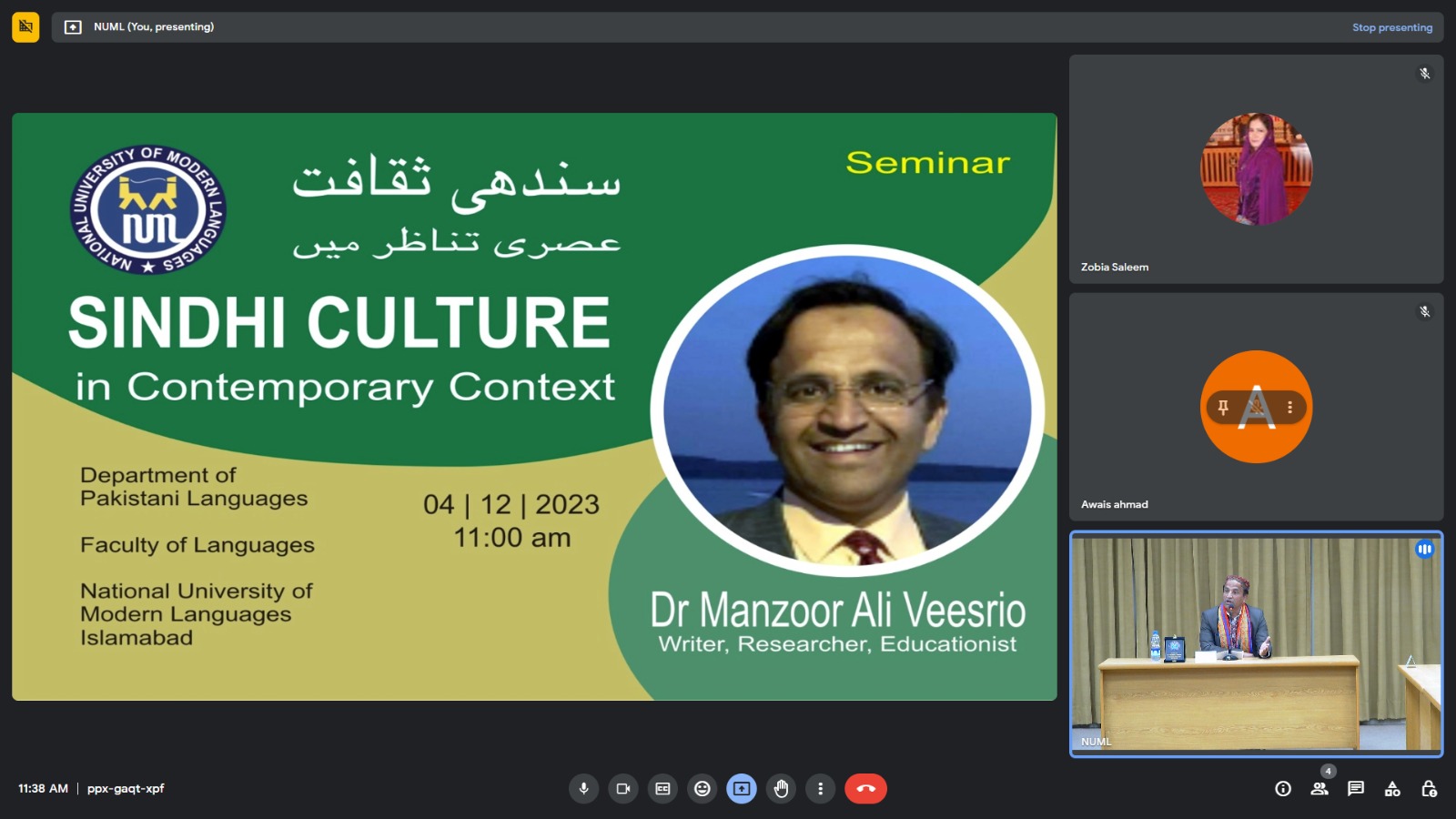Click muted mic icon on Zobia Saleem tile
Image resolution: width=1456 pixels, height=819 pixels.
coord(1425,74)
